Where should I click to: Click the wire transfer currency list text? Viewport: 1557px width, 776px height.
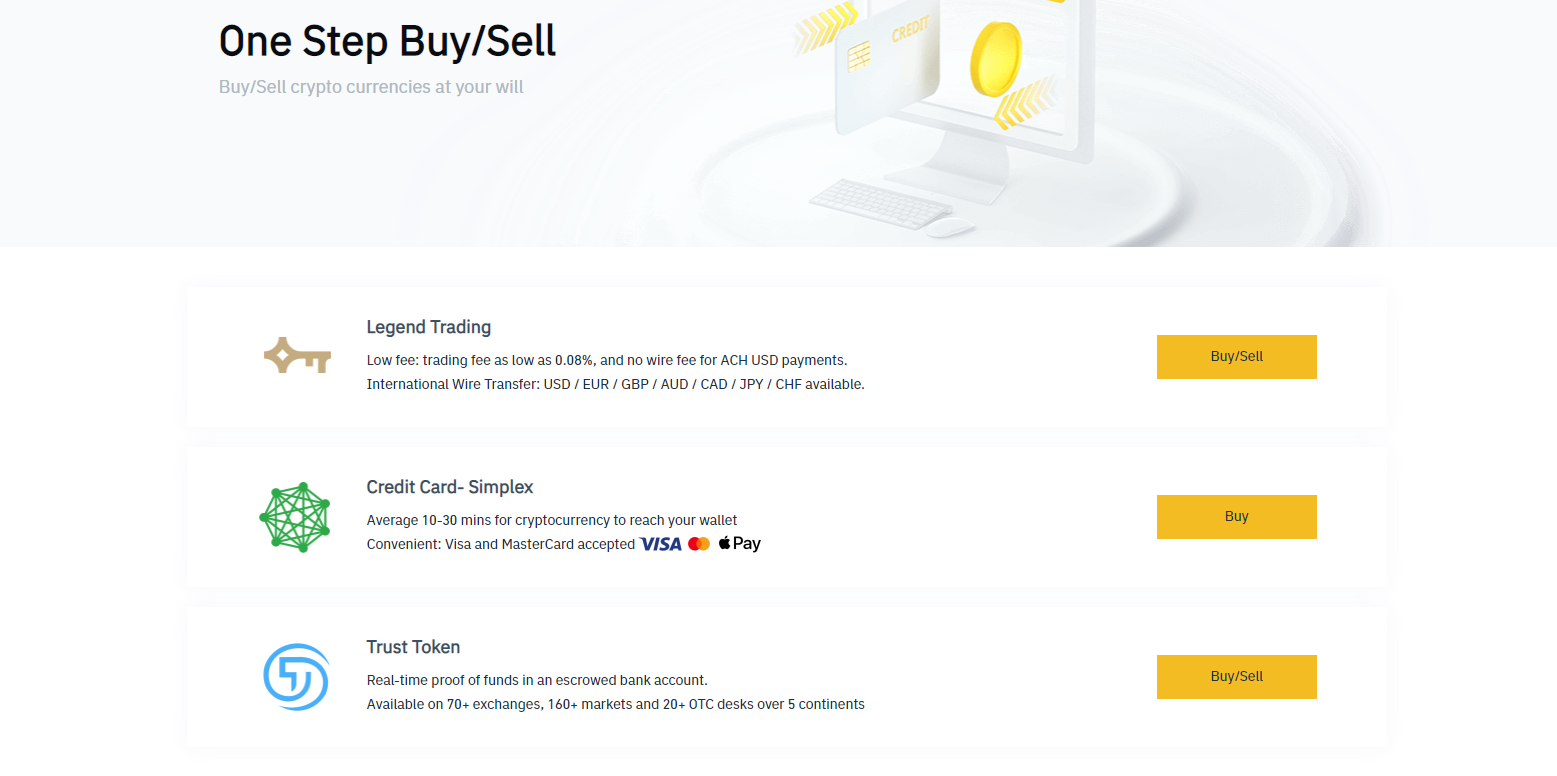[x=615, y=384]
